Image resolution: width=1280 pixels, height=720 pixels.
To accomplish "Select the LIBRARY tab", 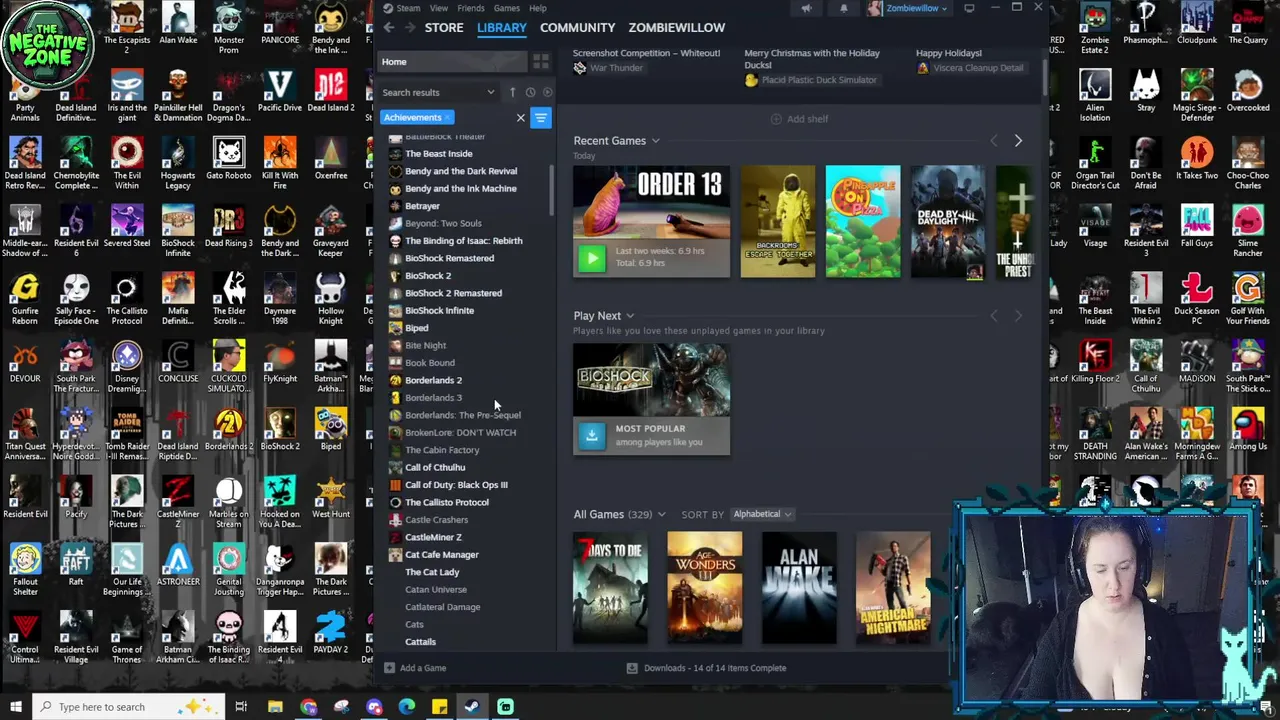I will coord(502,28).
